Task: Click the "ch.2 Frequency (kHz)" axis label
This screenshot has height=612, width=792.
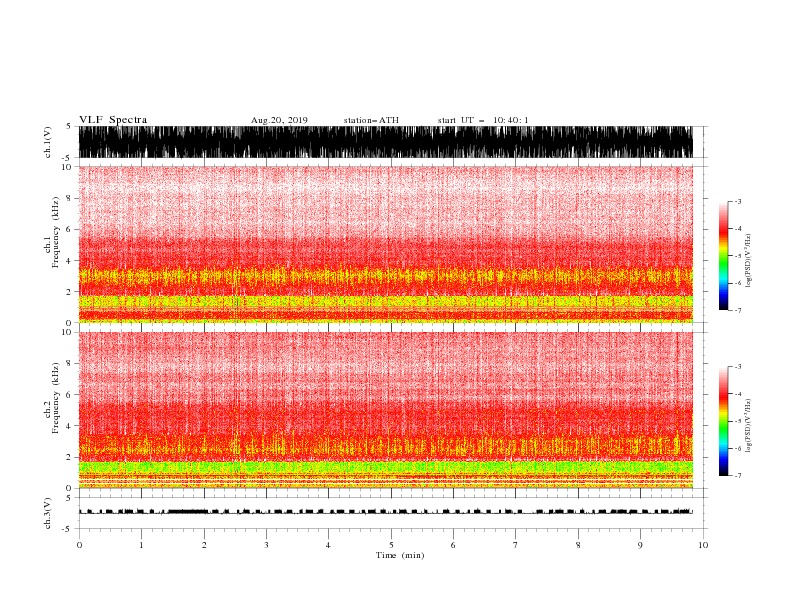Action: (x=52, y=398)
